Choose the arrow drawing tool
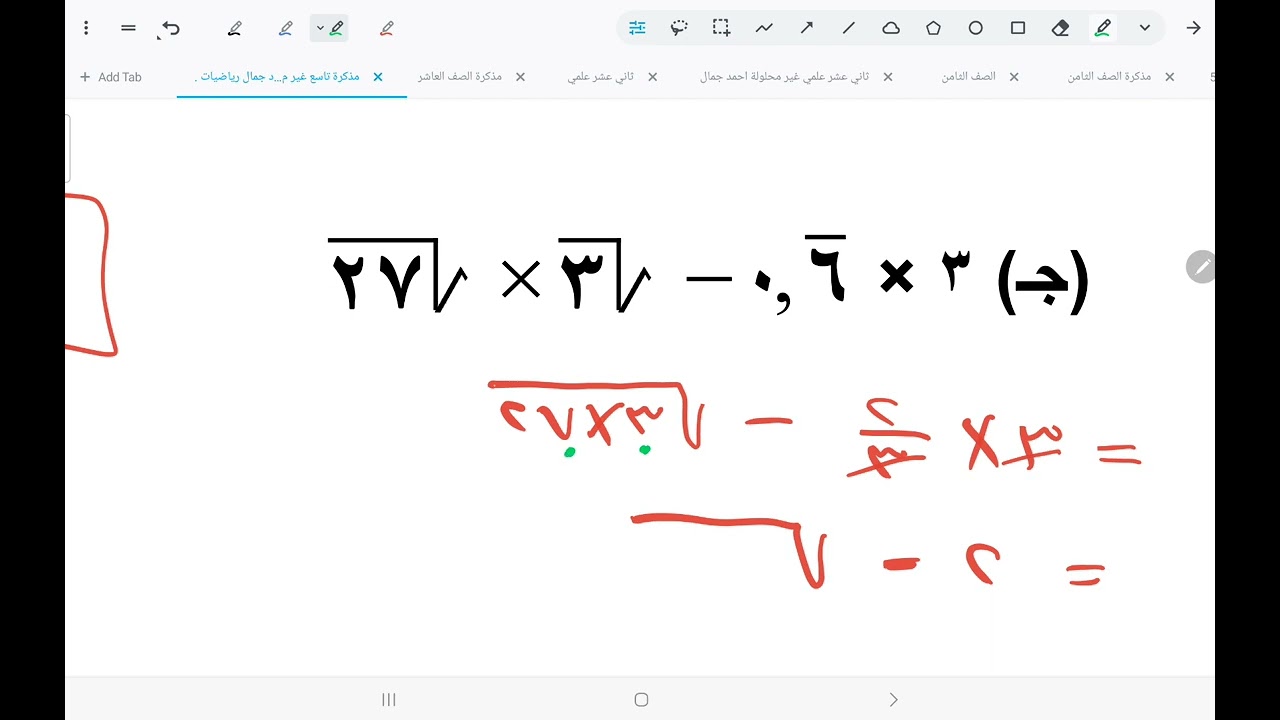Screen dimensions: 1280x720 point(806,28)
